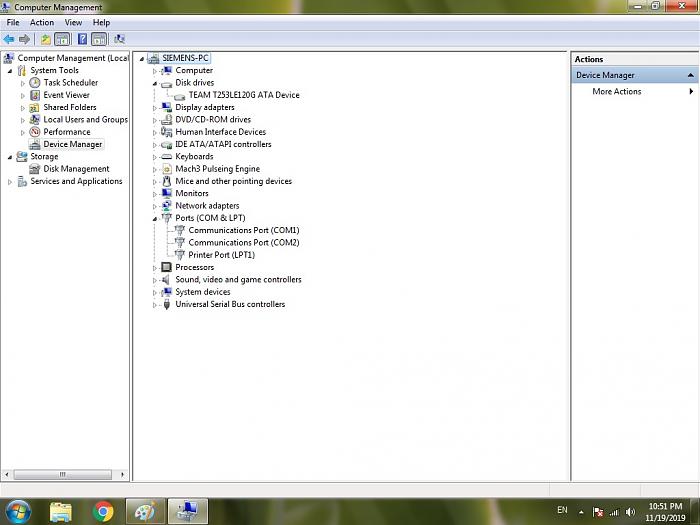Expand Services and Applications in left tree
Viewport: 700px width, 525px height.
(10, 182)
